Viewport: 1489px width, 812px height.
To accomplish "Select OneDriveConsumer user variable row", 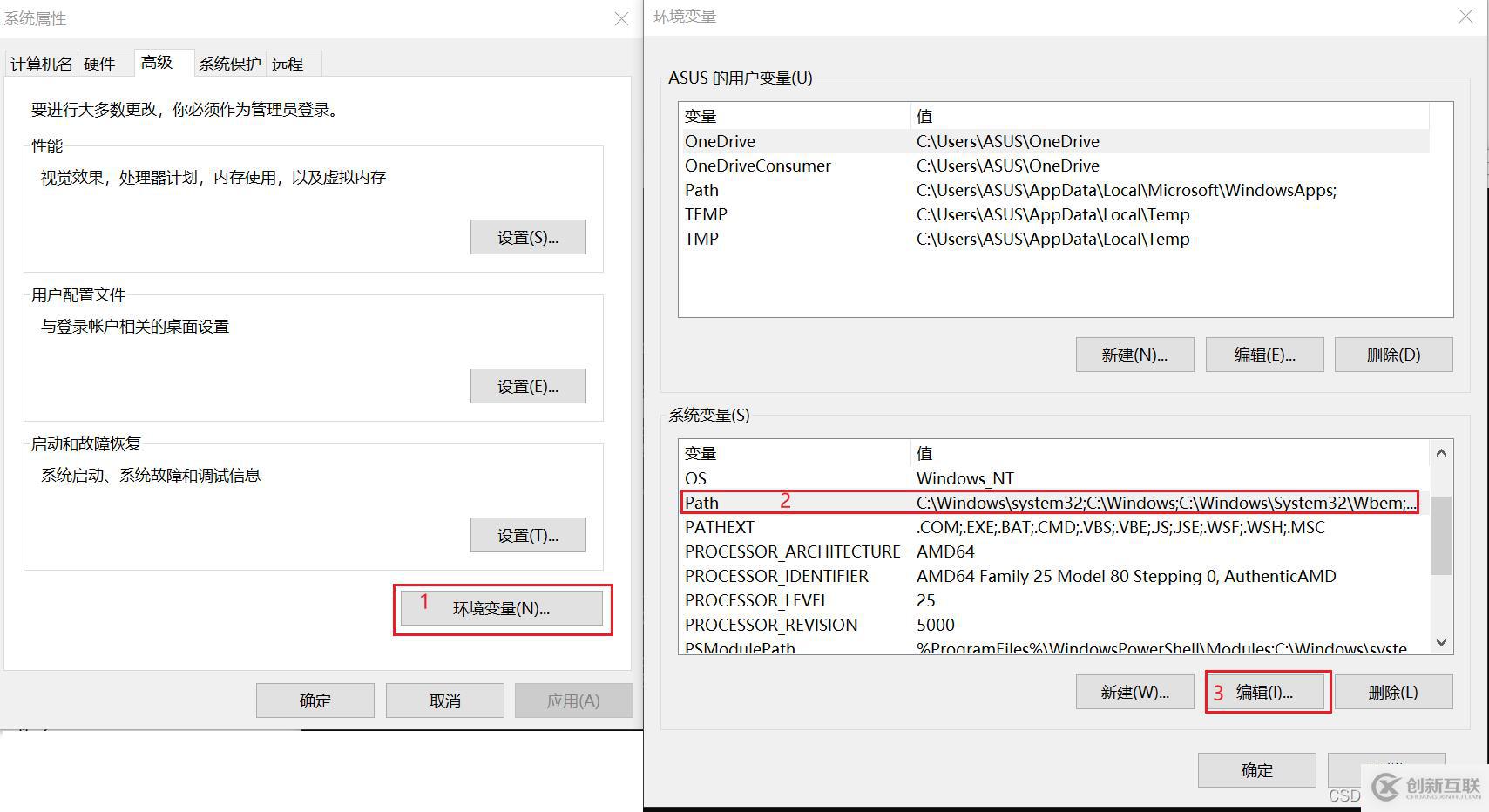I will point(1054,166).
